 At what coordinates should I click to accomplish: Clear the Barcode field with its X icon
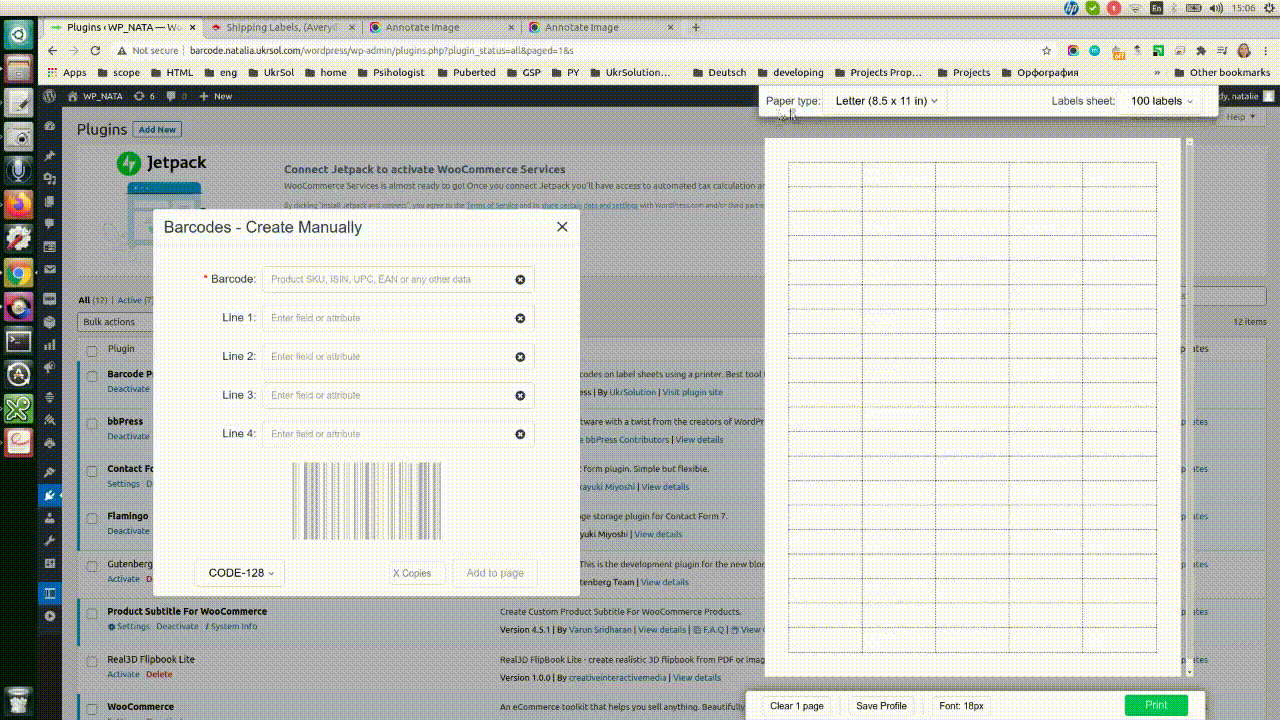[520, 280]
